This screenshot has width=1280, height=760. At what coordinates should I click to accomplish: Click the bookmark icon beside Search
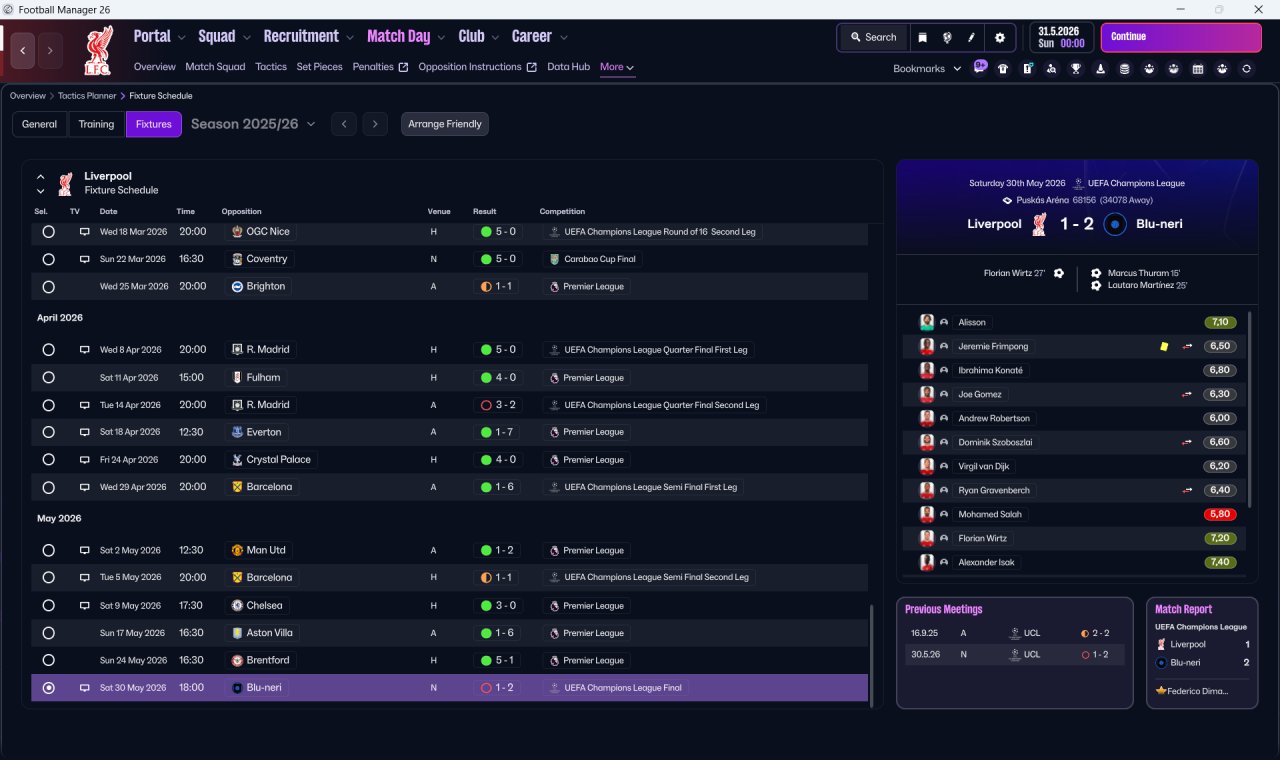click(923, 37)
